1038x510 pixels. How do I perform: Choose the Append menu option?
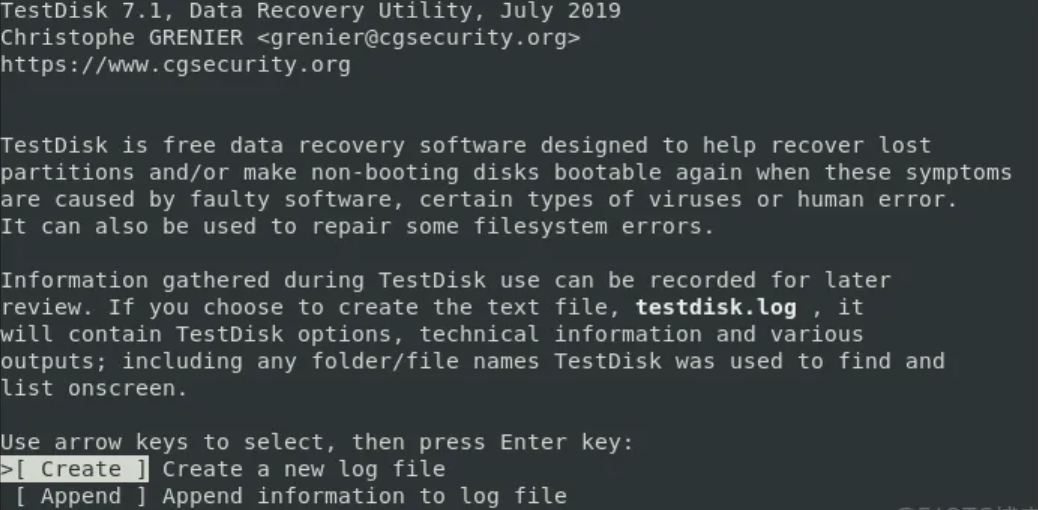[x=80, y=496]
